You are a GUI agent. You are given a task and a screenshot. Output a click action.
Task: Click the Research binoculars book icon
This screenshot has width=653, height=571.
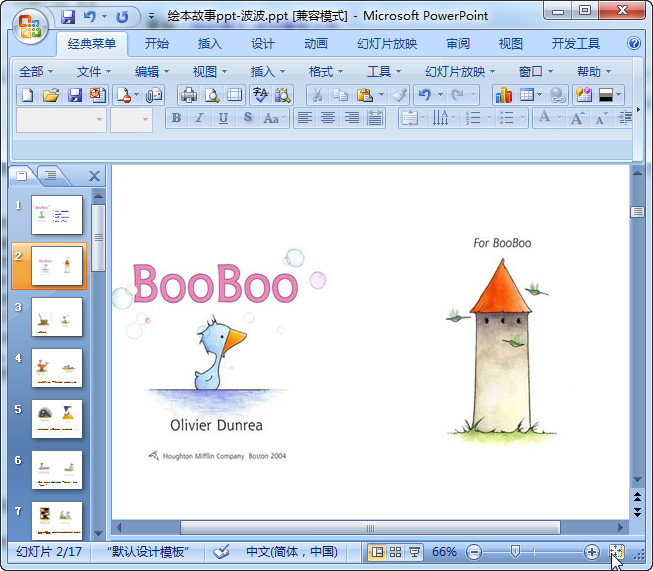coord(283,95)
